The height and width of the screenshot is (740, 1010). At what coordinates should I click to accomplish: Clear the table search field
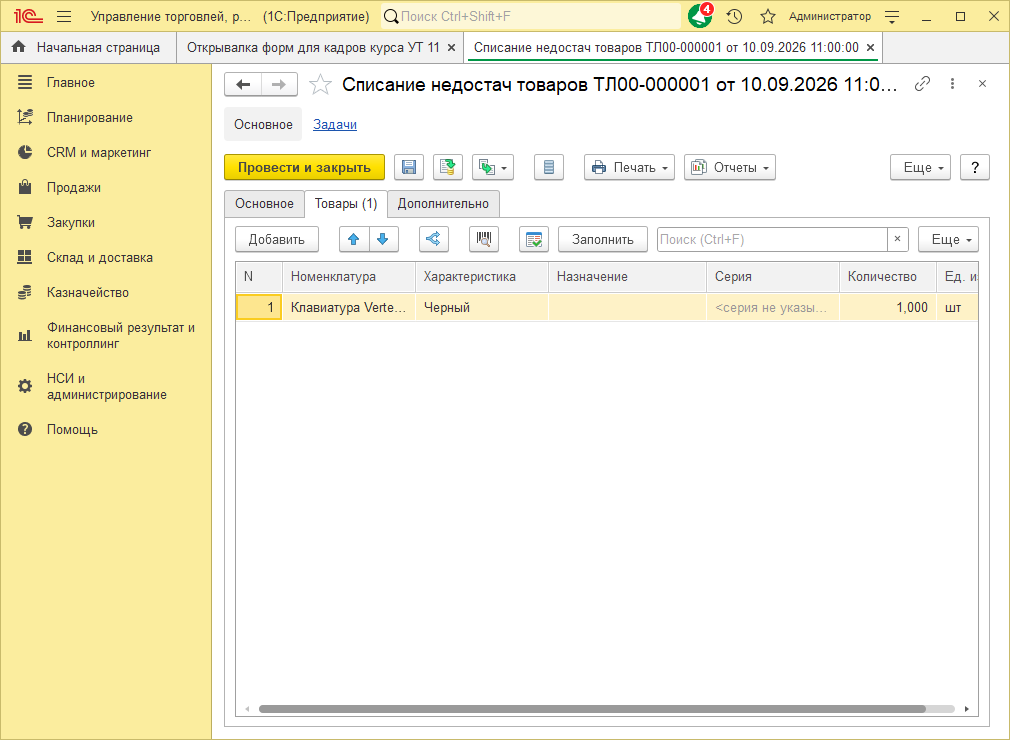(x=897, y=240)
